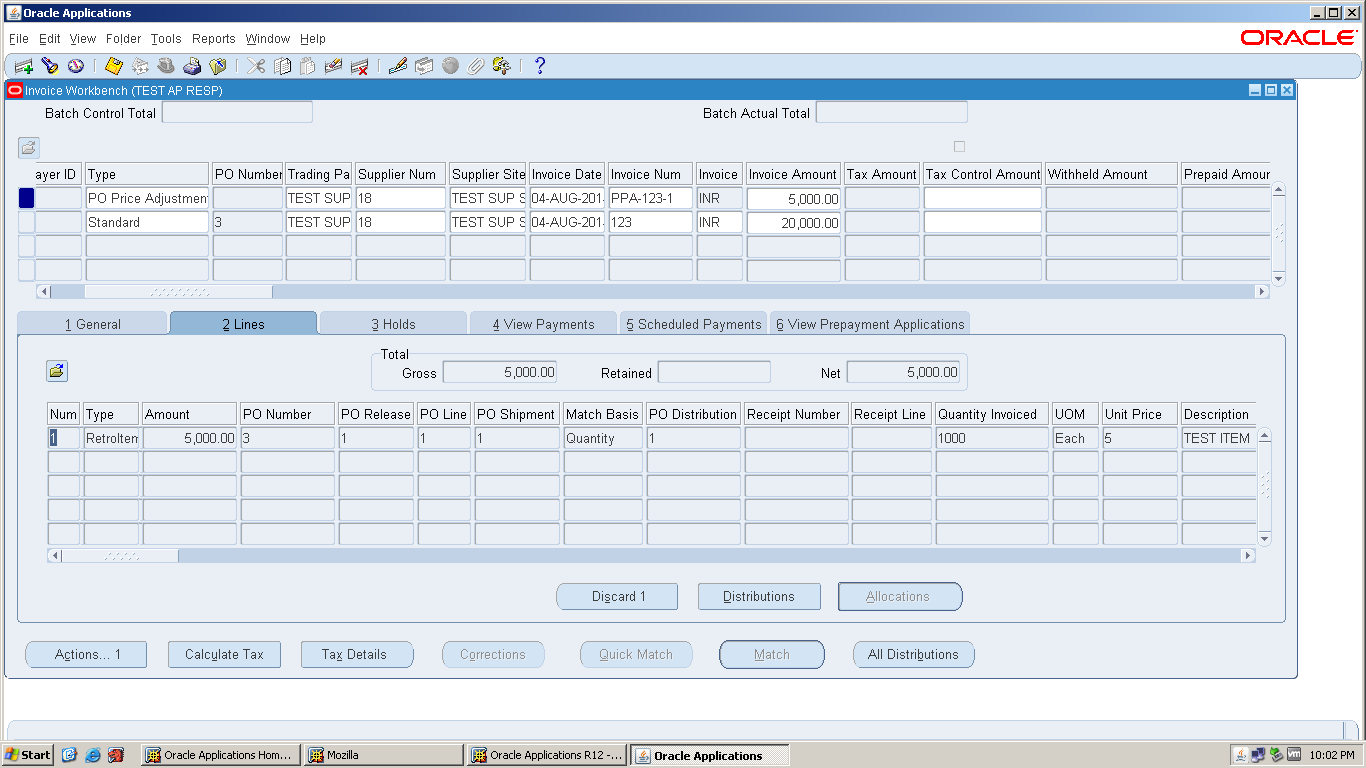Open Attachments with the paperclip icon
Viewport: 1366px width, 768px height.
point(476,66)
